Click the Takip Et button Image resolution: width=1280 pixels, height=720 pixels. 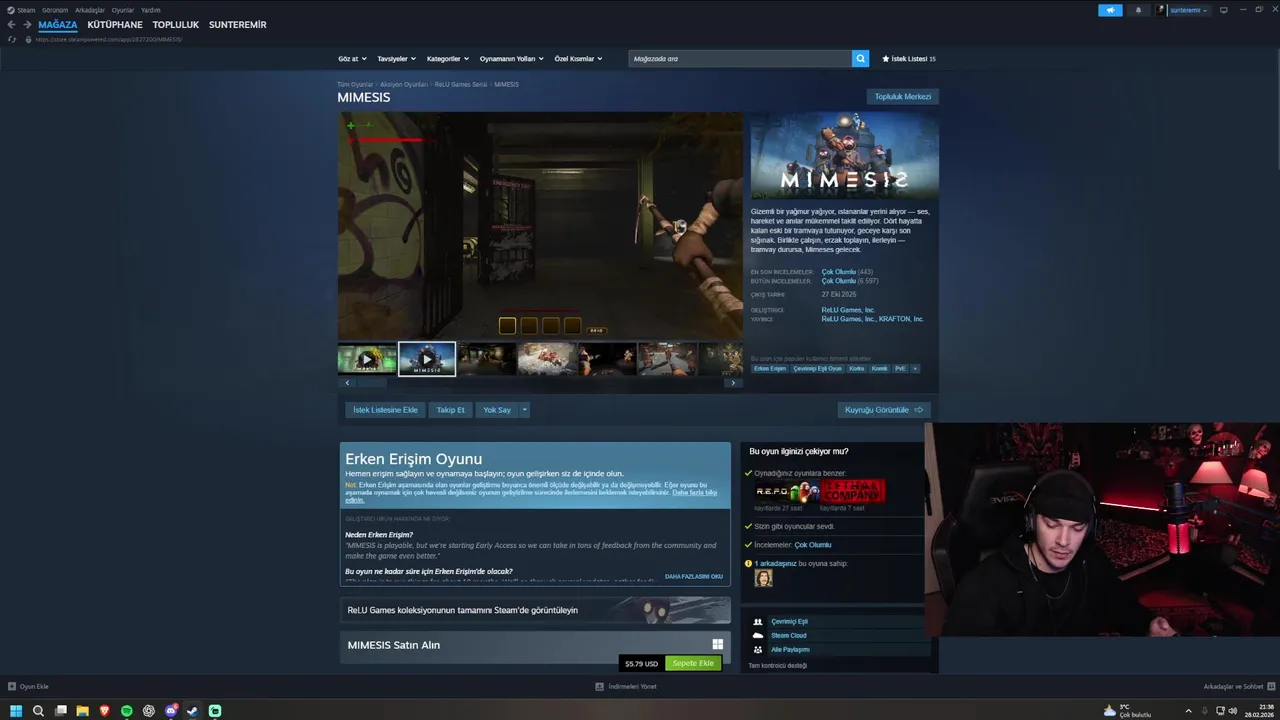pos(450,410)
